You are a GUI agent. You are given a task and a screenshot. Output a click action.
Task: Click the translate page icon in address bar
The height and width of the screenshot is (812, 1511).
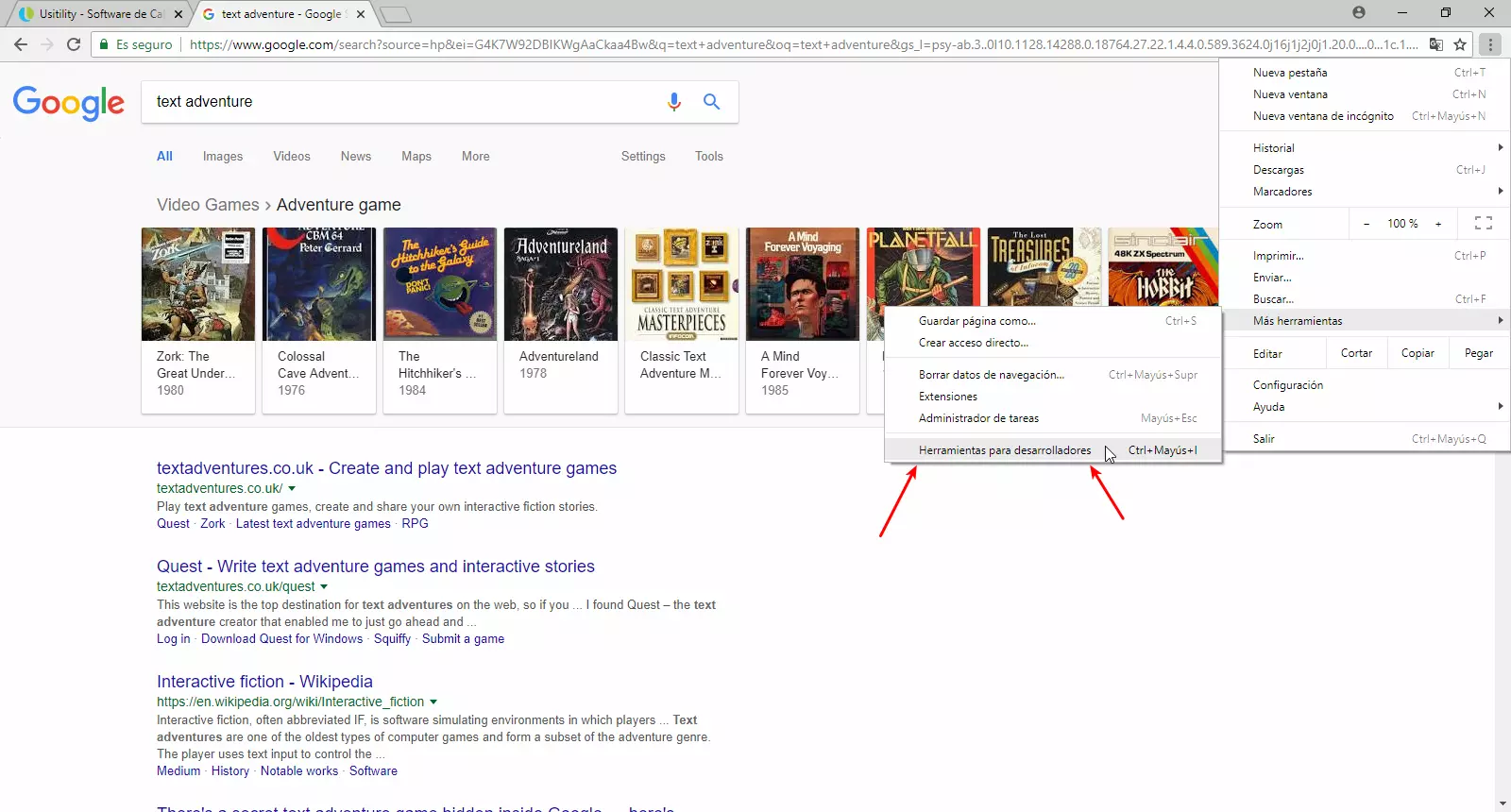pos(1435,44)
